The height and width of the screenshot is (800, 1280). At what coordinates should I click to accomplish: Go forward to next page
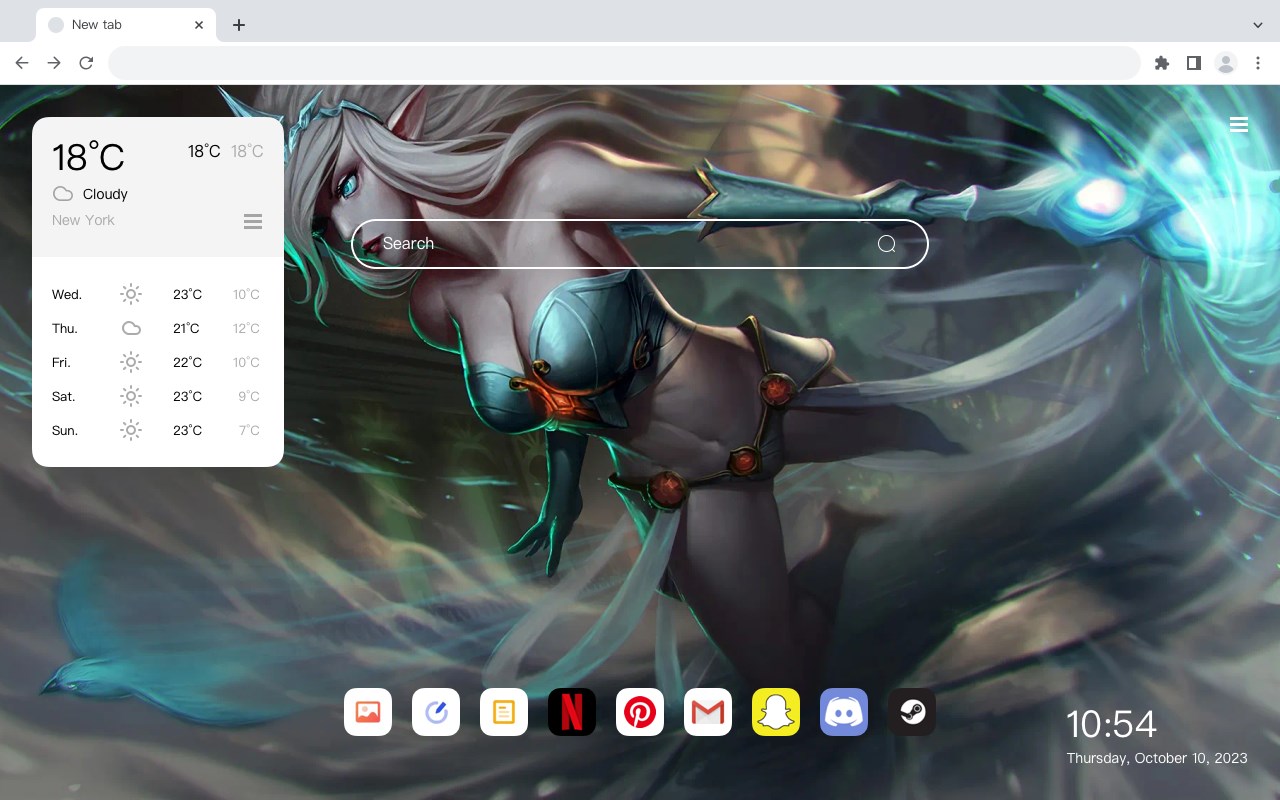tap(54, 63)
